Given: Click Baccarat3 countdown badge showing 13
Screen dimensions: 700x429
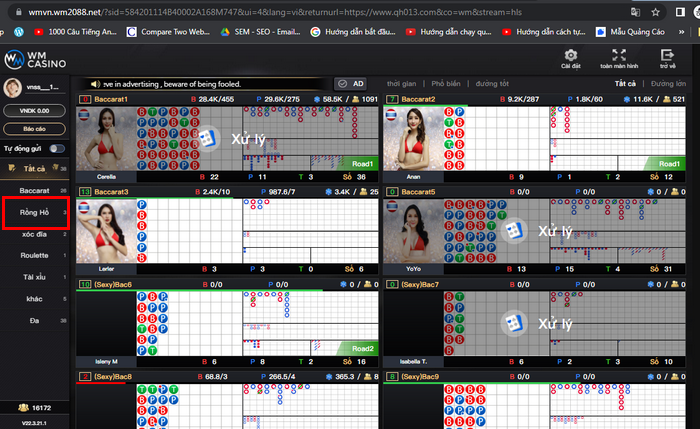Looking at the screenshot, I should pos(85,192).
